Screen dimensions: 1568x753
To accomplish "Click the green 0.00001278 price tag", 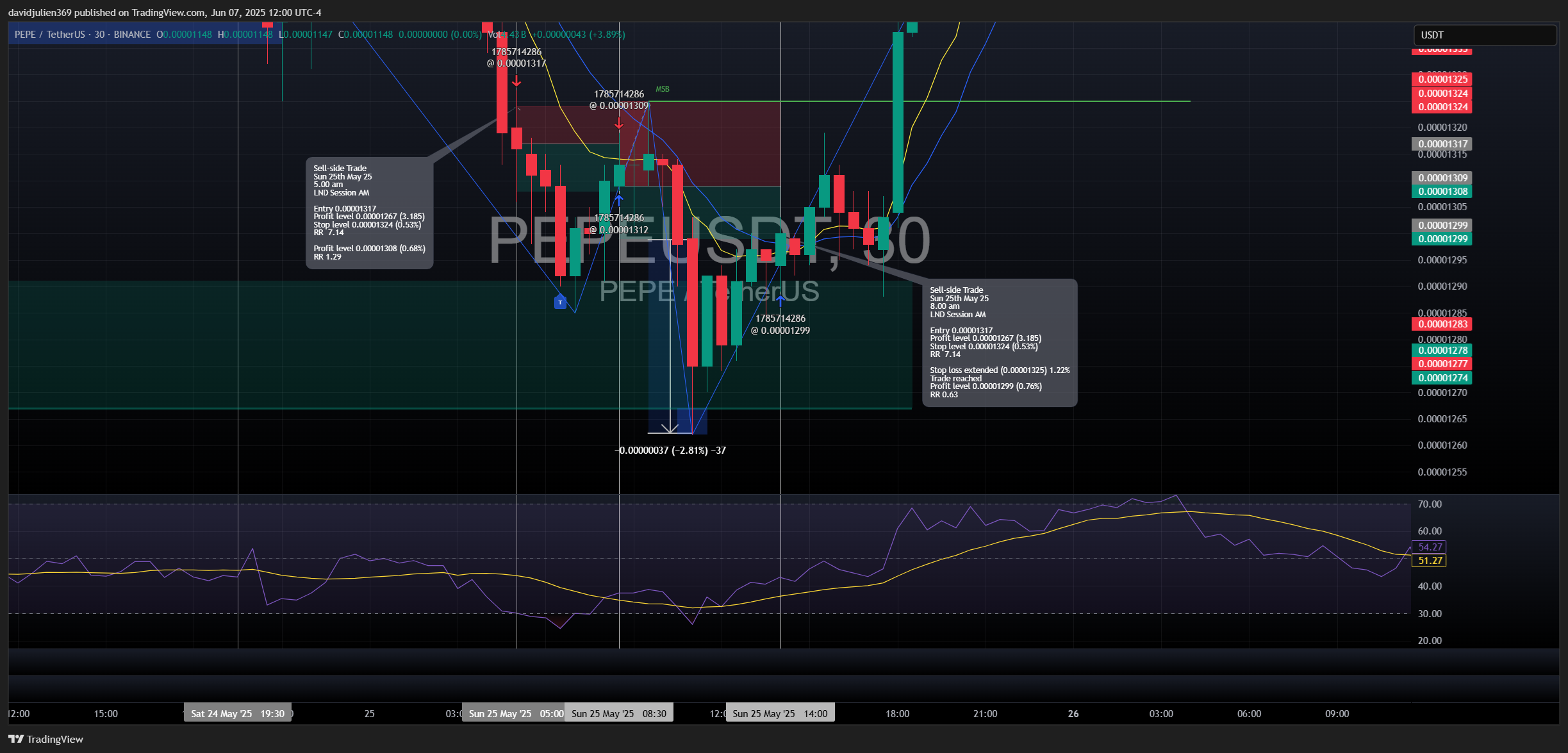I will coord(1442,351).
